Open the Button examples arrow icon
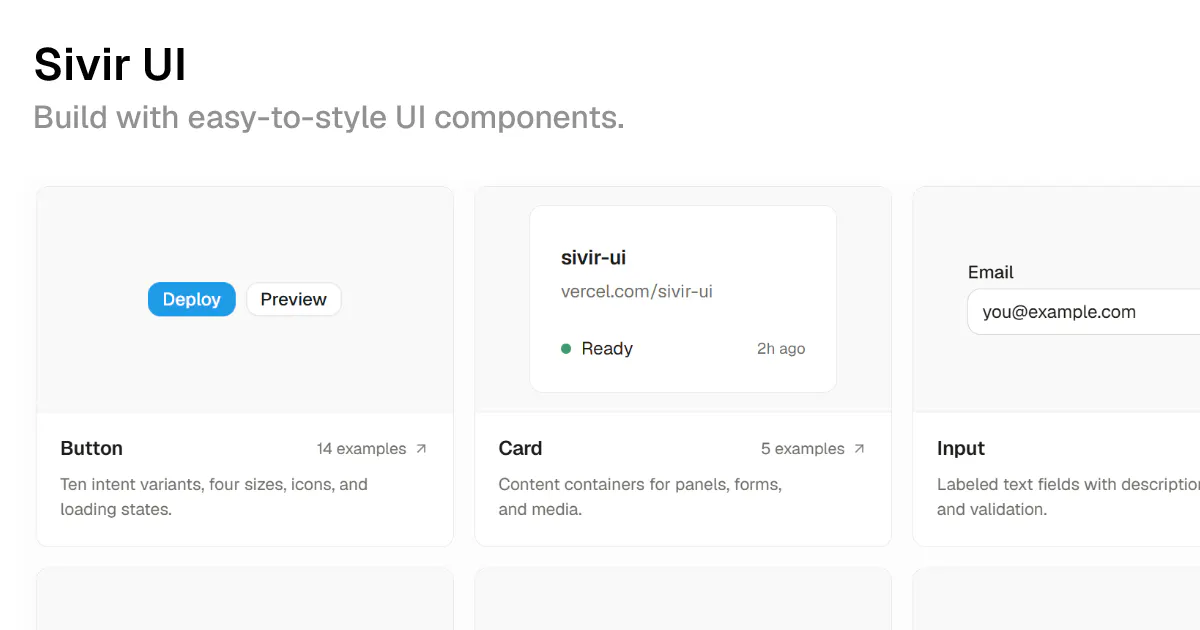The height and width of the screenshot is (630, 1200). coord(421,449)
